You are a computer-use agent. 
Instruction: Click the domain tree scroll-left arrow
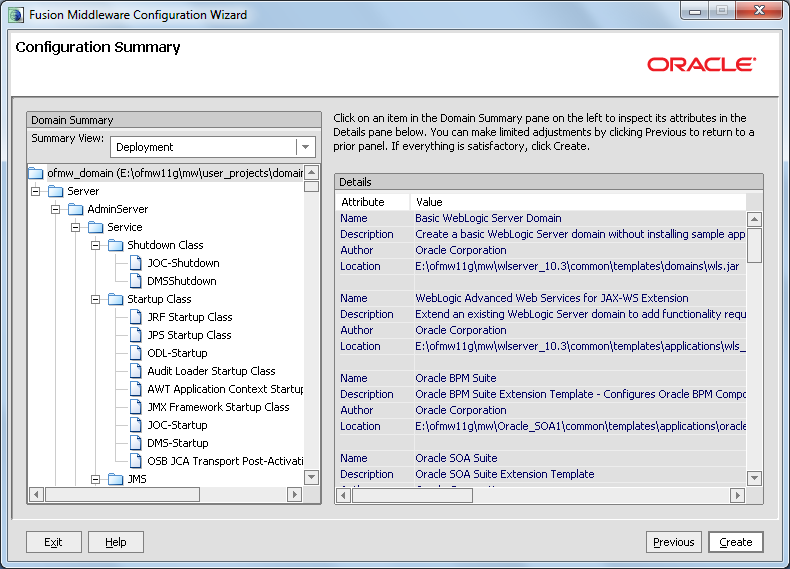click(x=36, y=494)
